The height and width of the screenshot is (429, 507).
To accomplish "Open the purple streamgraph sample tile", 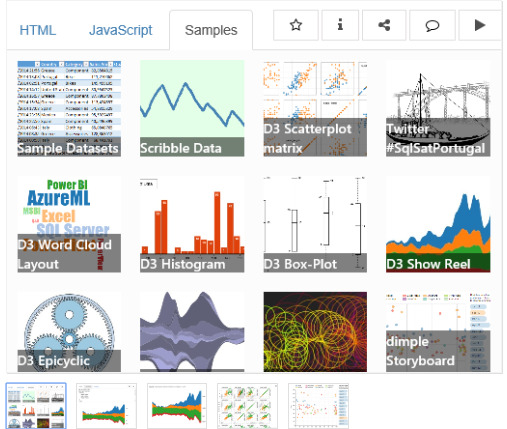I will tap(192, 332).
